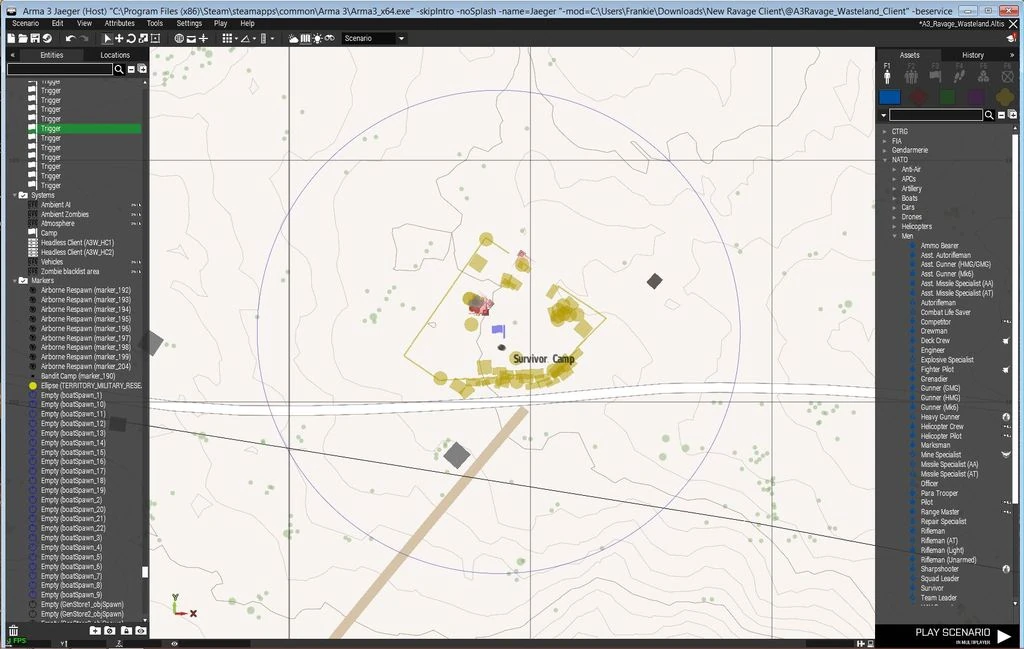Select Ambient Zombies system entry
The height and width of the screenshot is (649, 1024).
pos(65,214)
